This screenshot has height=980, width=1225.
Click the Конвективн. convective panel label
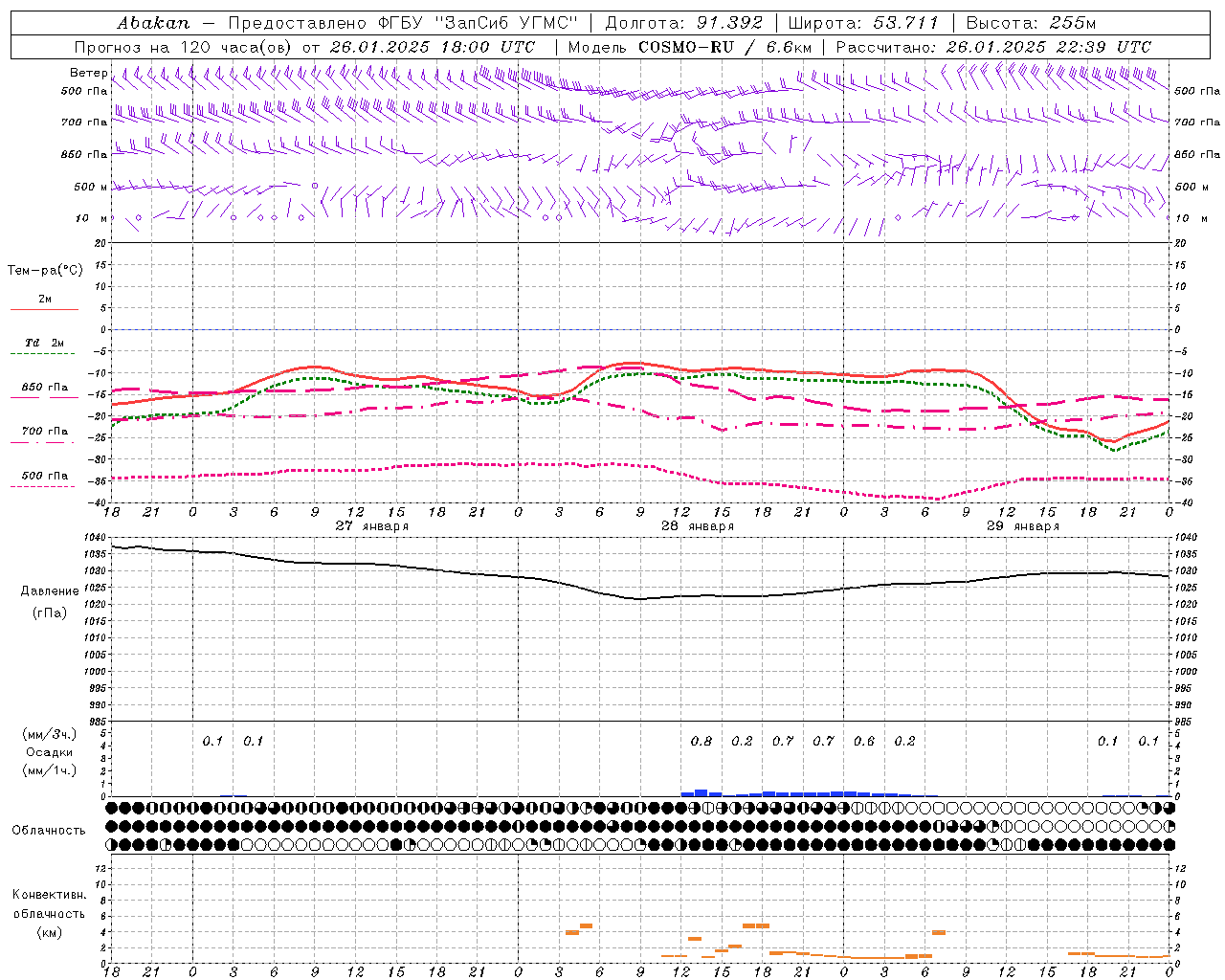pyautogui.click(x=50, y=895)
